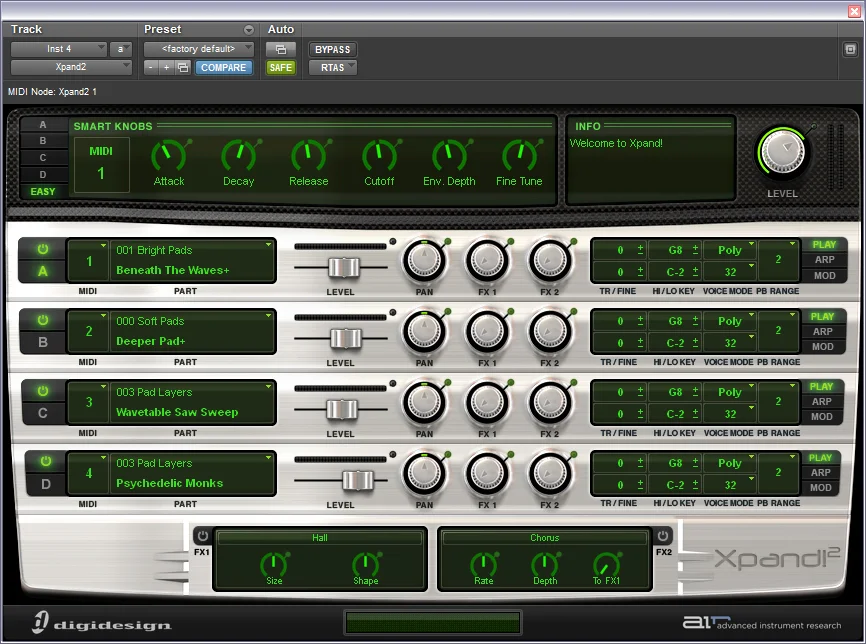Click the PAN knob for part B
Viewport: 866px width, 644px height.
click(x=424, y=332)
